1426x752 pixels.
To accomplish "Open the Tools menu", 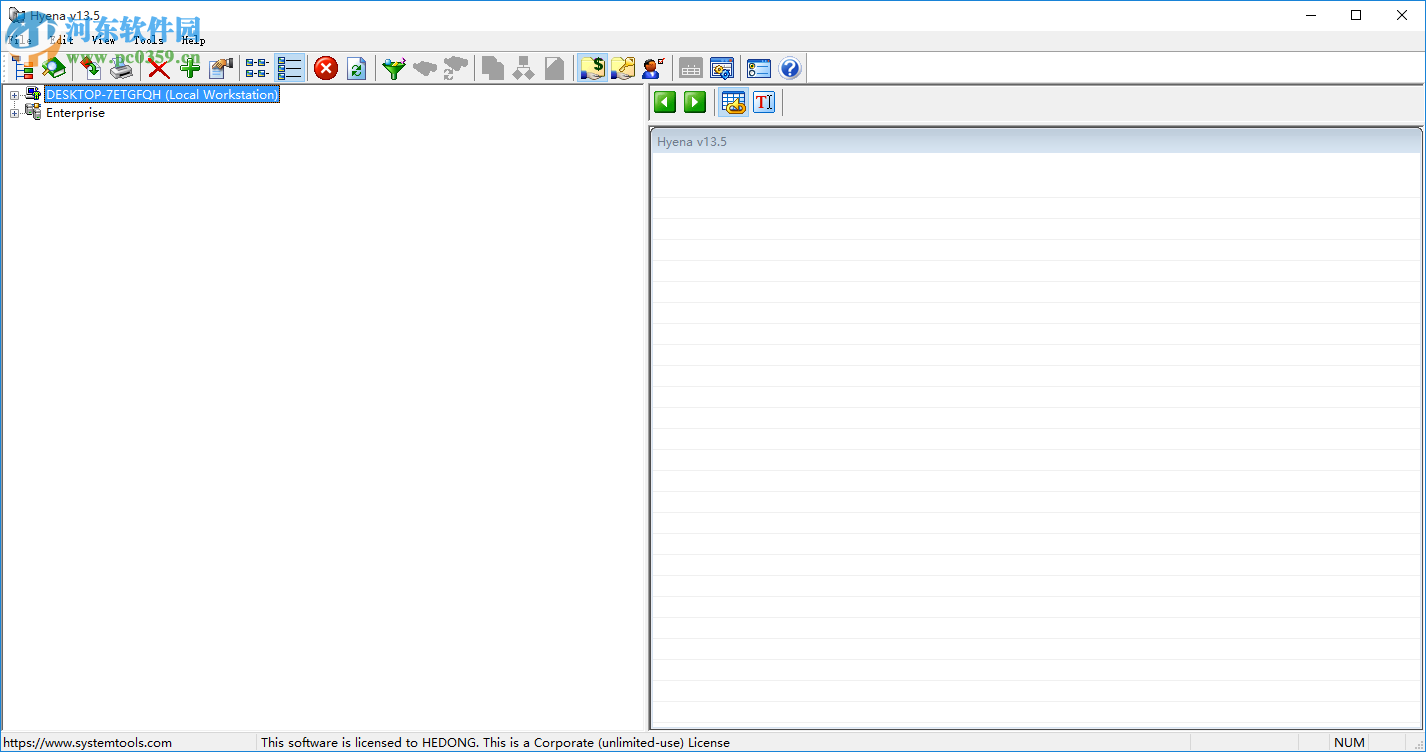I will tap(147, 40).
